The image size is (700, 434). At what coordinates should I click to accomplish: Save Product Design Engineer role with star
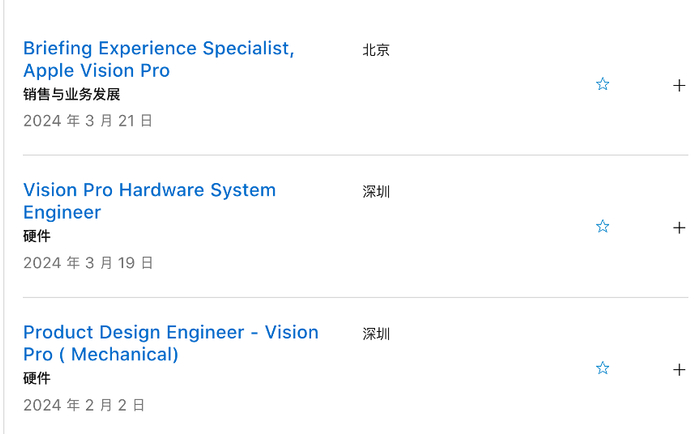(x=603, y=369)
